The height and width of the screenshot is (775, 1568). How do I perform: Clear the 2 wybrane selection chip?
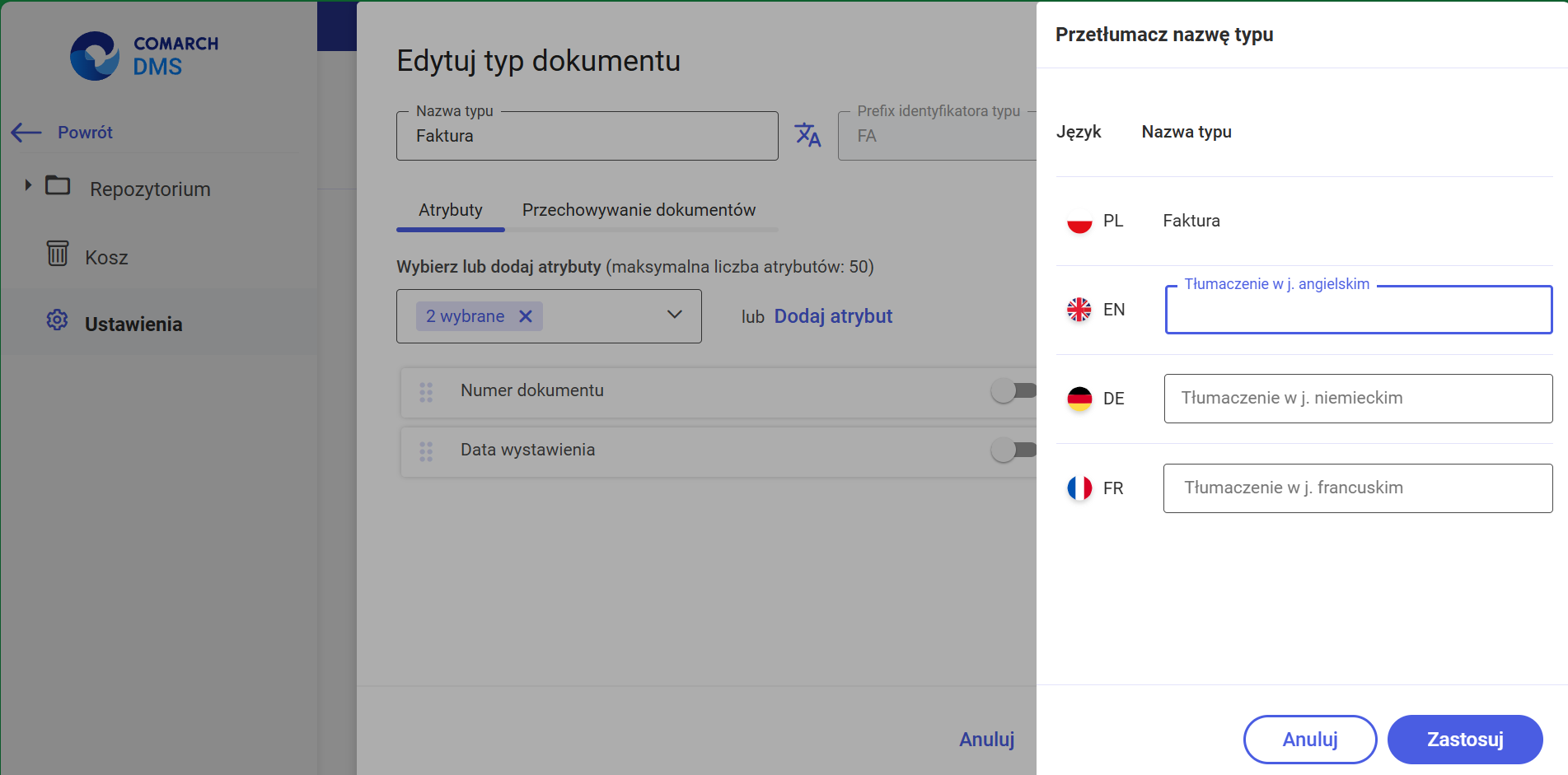[x=526, y=316]
